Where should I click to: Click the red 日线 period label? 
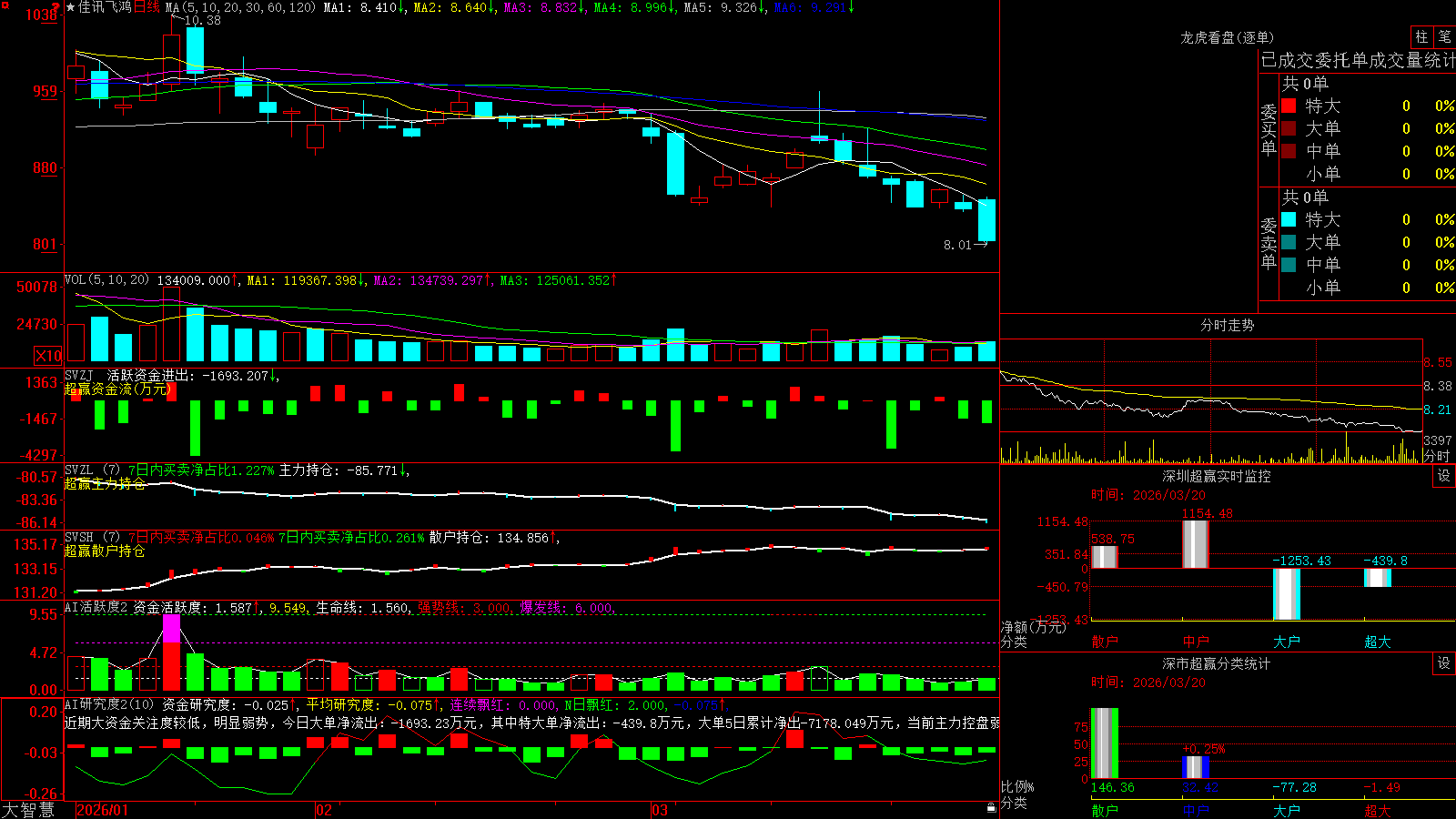[147, 7]
